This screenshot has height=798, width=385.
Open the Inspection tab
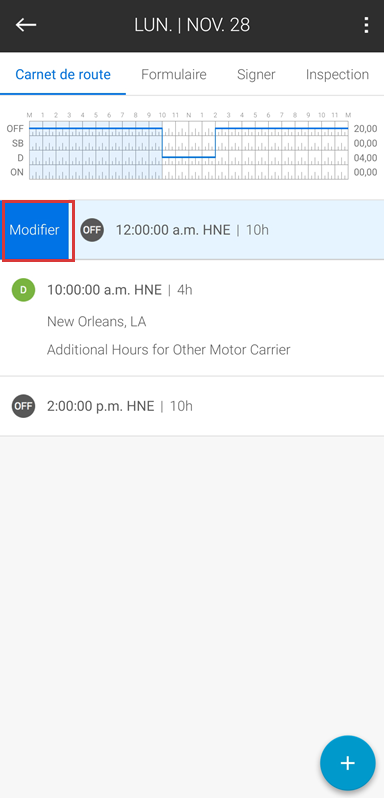point(337,74)
